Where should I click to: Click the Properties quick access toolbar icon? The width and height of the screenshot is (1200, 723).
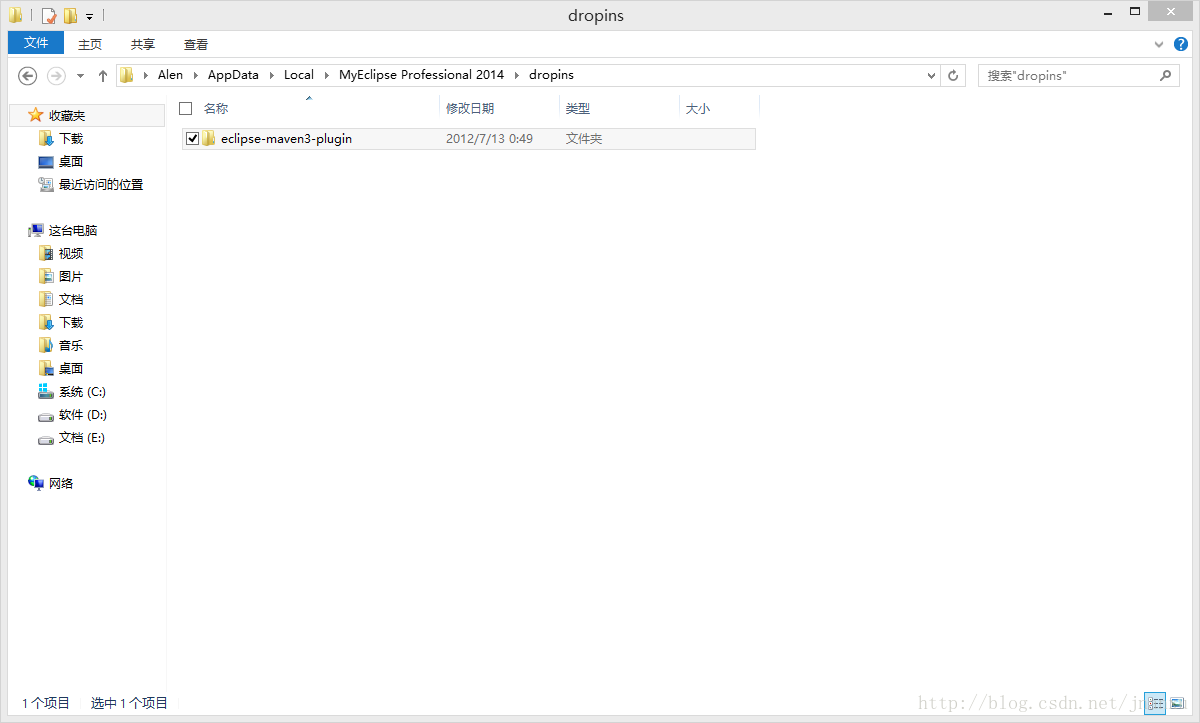[49, 16]
